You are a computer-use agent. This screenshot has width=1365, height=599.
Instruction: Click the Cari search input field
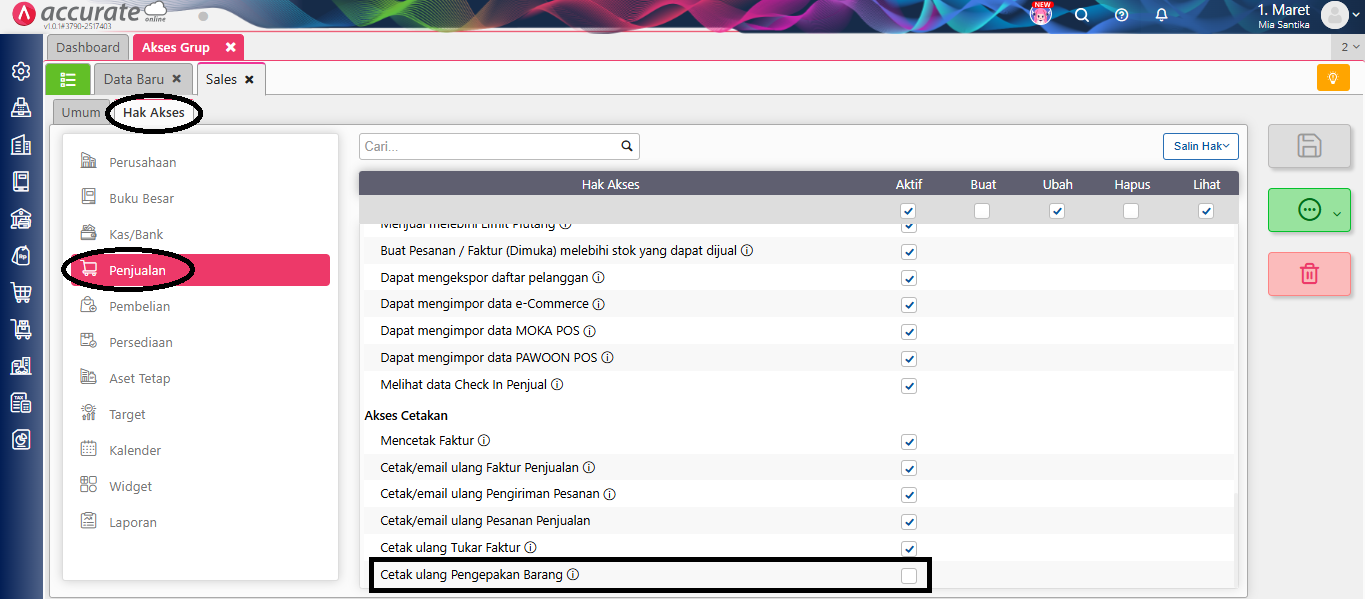click(490, 146)
